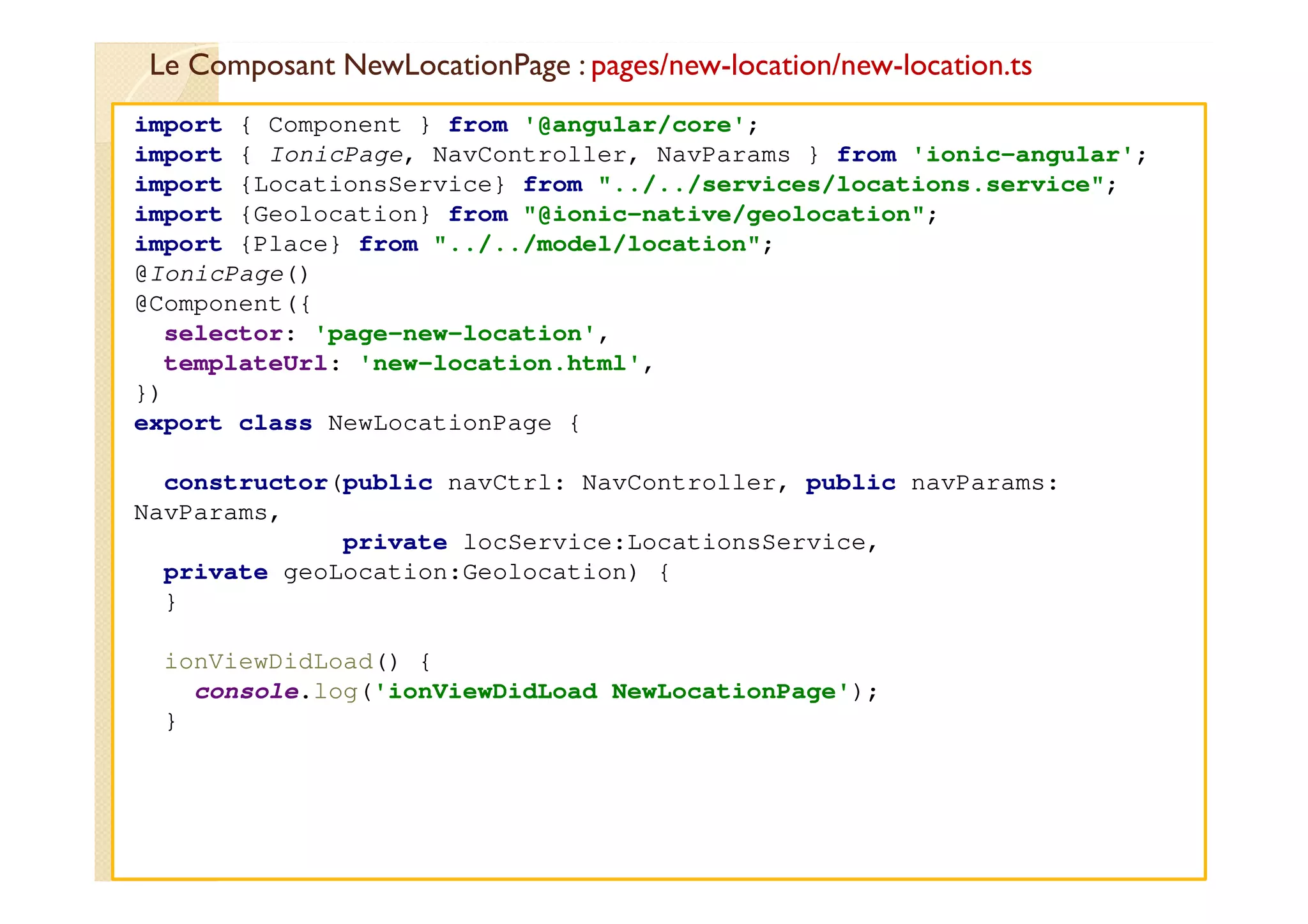This screenshot has height=924, width=1308.
Task: Click the string "@ionic-native/geolocation"
Action: pyautogui.click(x=724, y=215)
